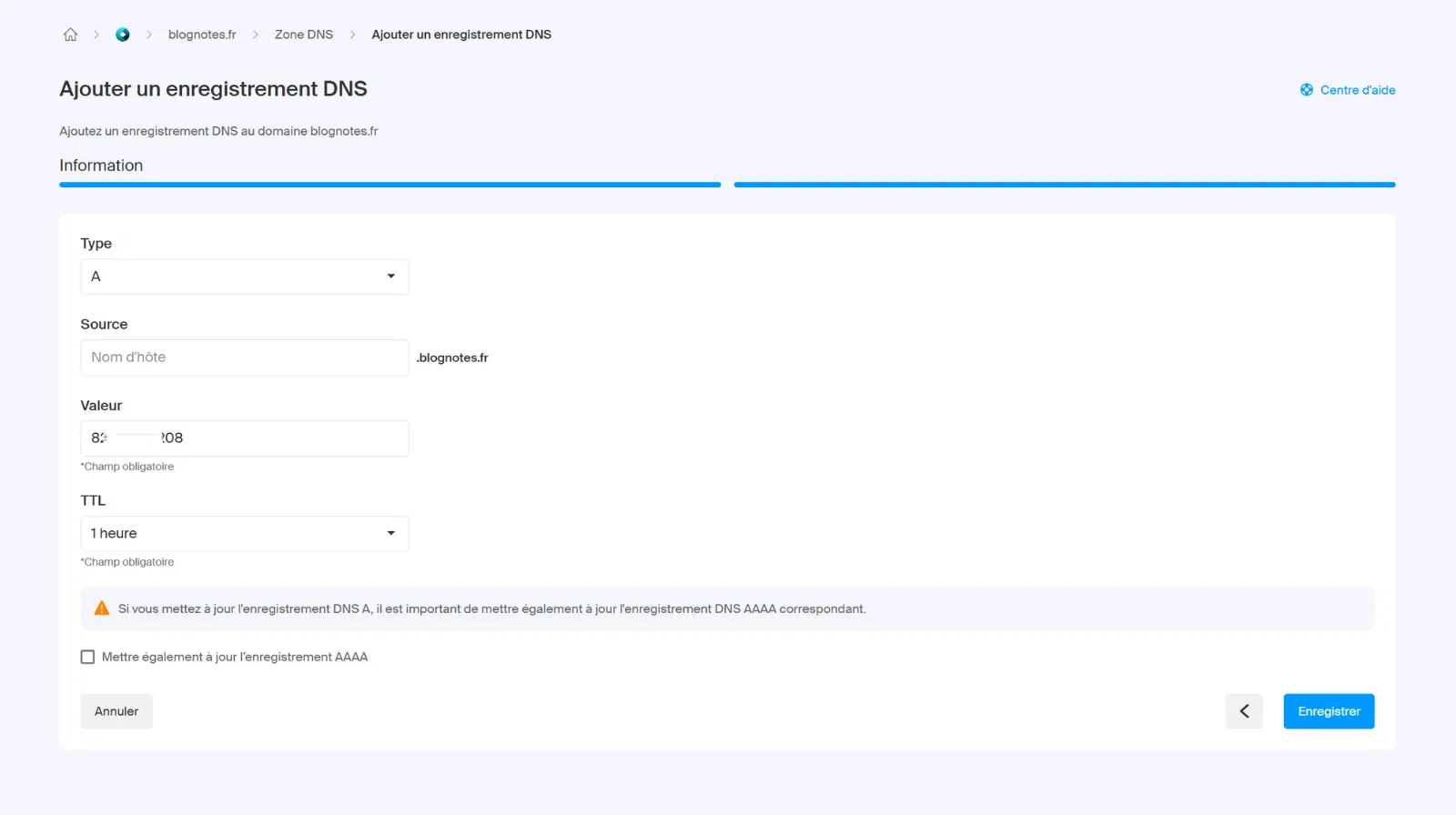Go to the home page icon in breadcrumb
The height and width of the screenshot is (815, 1456).
(70, 35)
